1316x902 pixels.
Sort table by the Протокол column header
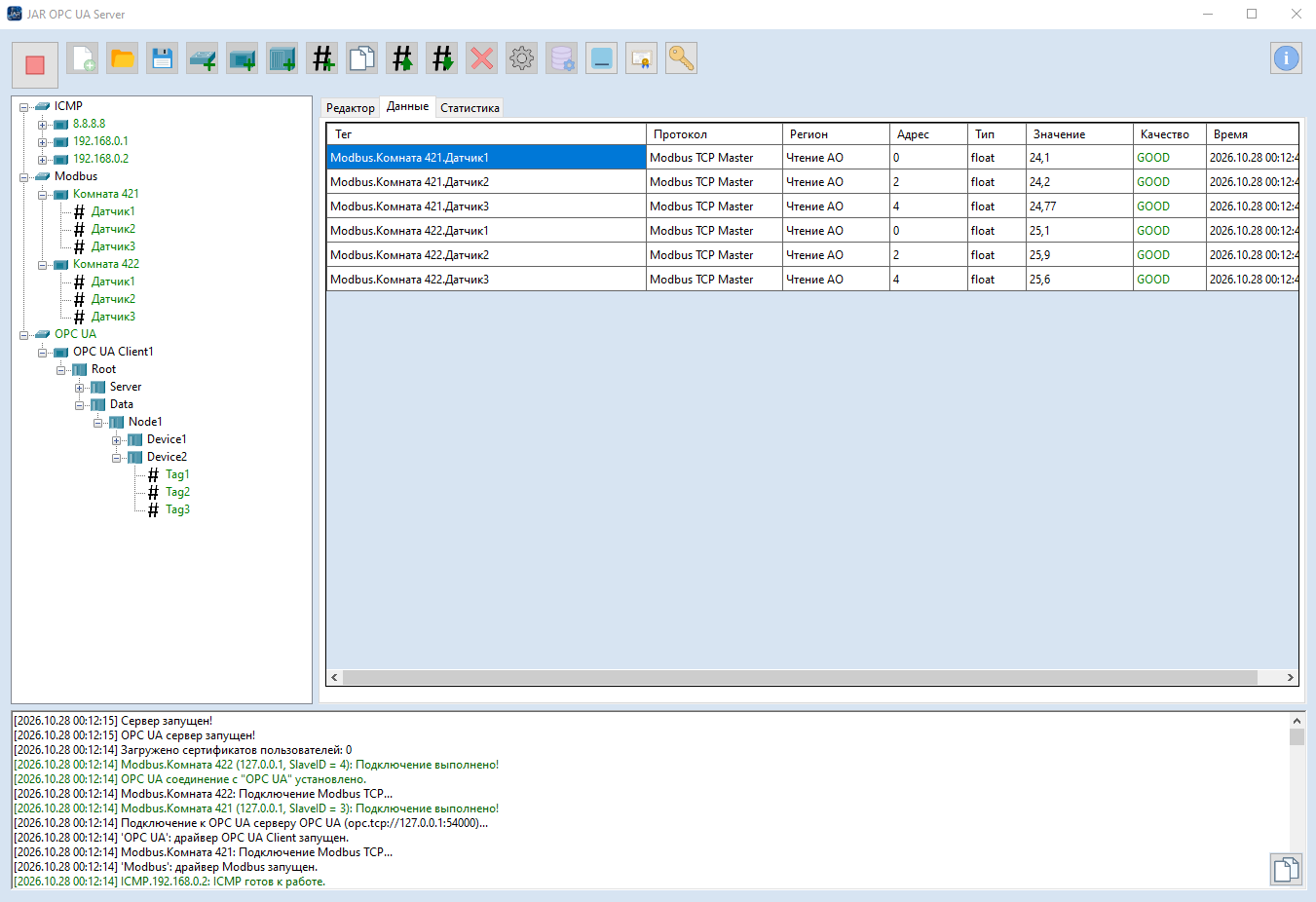pyautogui.click(x=715, y=134)
